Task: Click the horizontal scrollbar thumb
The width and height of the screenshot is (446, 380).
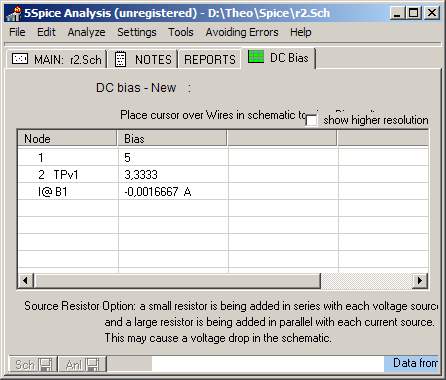Action: [177, 281]
